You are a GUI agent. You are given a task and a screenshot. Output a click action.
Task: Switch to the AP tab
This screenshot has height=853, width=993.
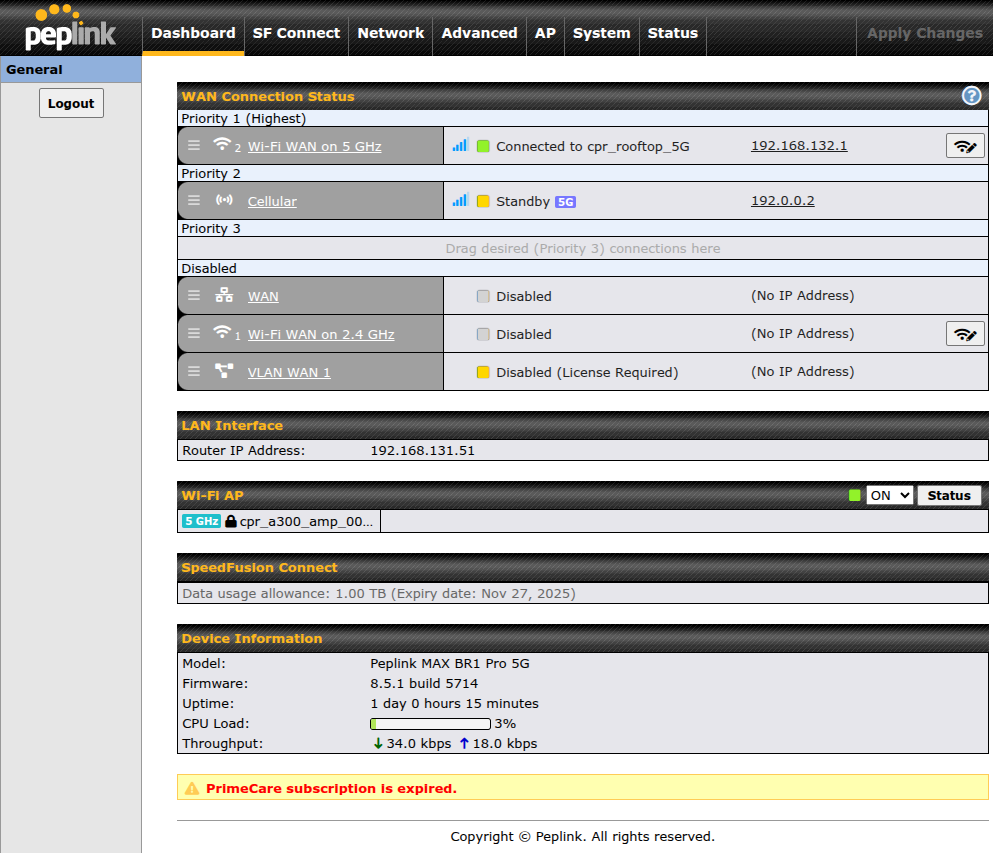(545, 33)
